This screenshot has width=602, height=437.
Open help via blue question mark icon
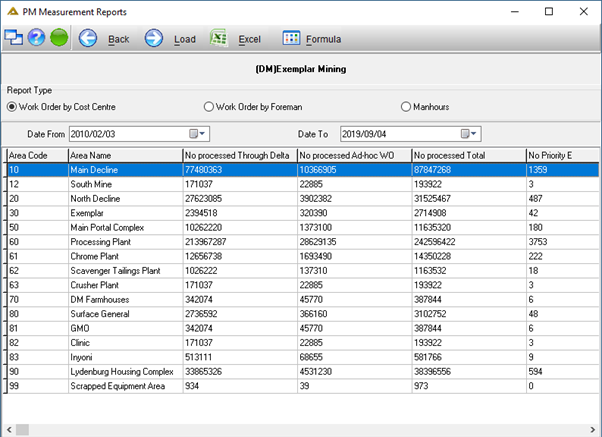pyautogui.click(x=36, y=38)
